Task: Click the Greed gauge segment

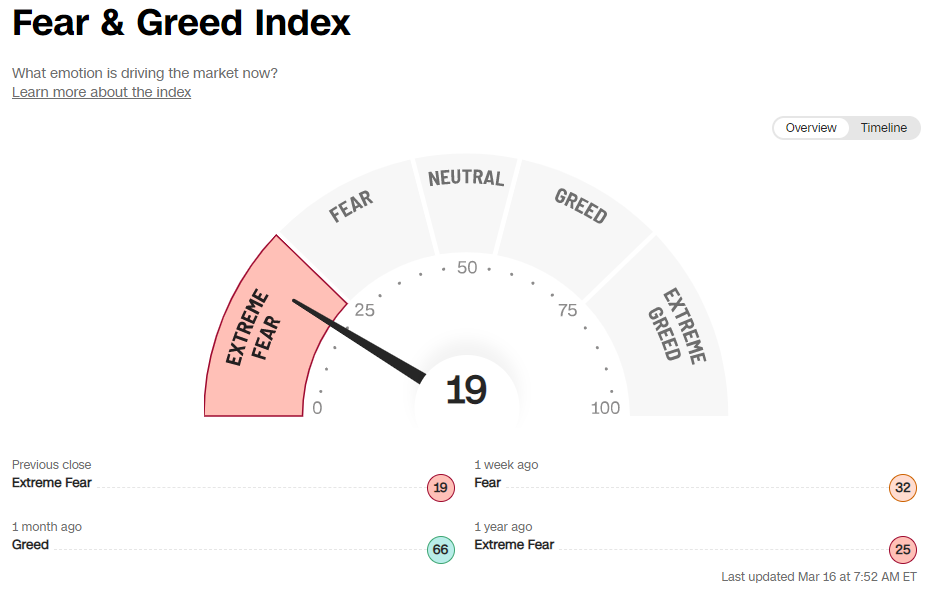Action: coord(580,205)
